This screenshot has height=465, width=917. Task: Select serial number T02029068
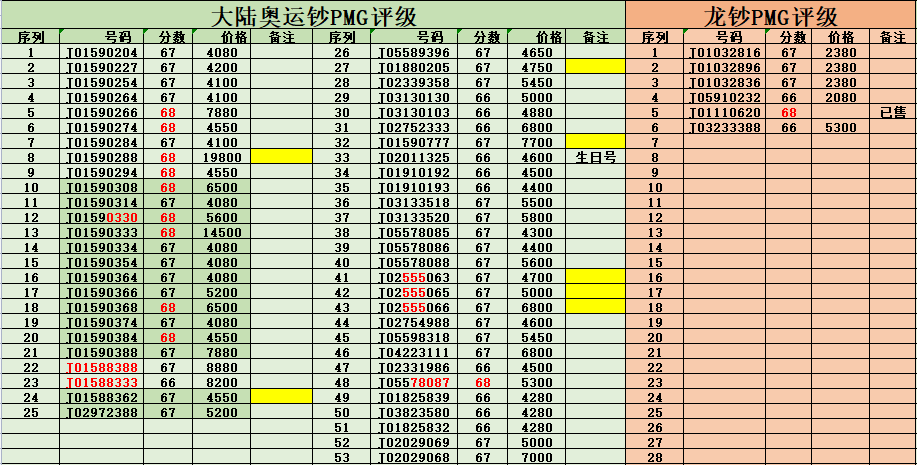[414, 457]
